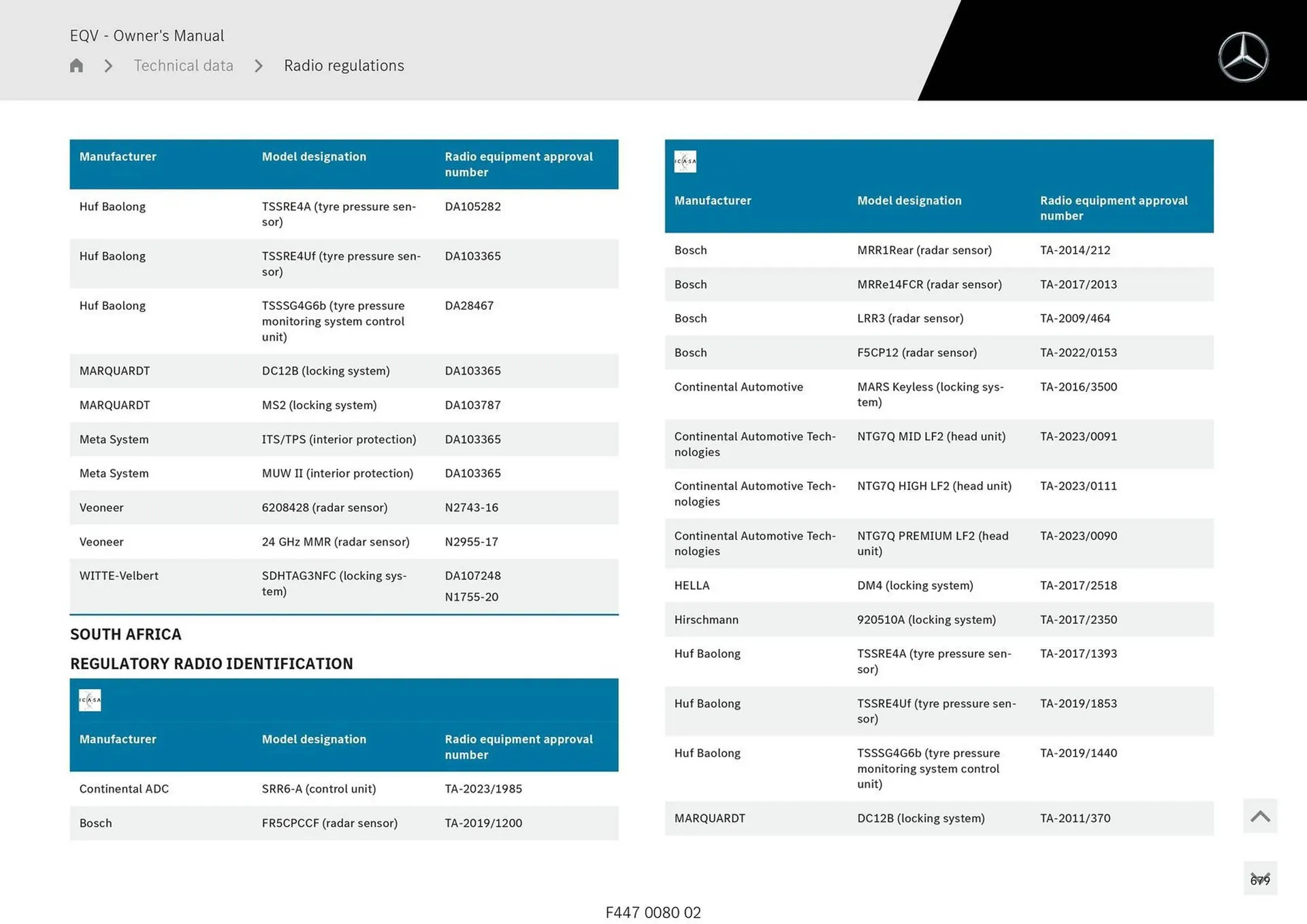
Task: Click the REGULATORY RADIO IDENTIFICATION heading
Action: pyautogui.click(x=211, y=663)
